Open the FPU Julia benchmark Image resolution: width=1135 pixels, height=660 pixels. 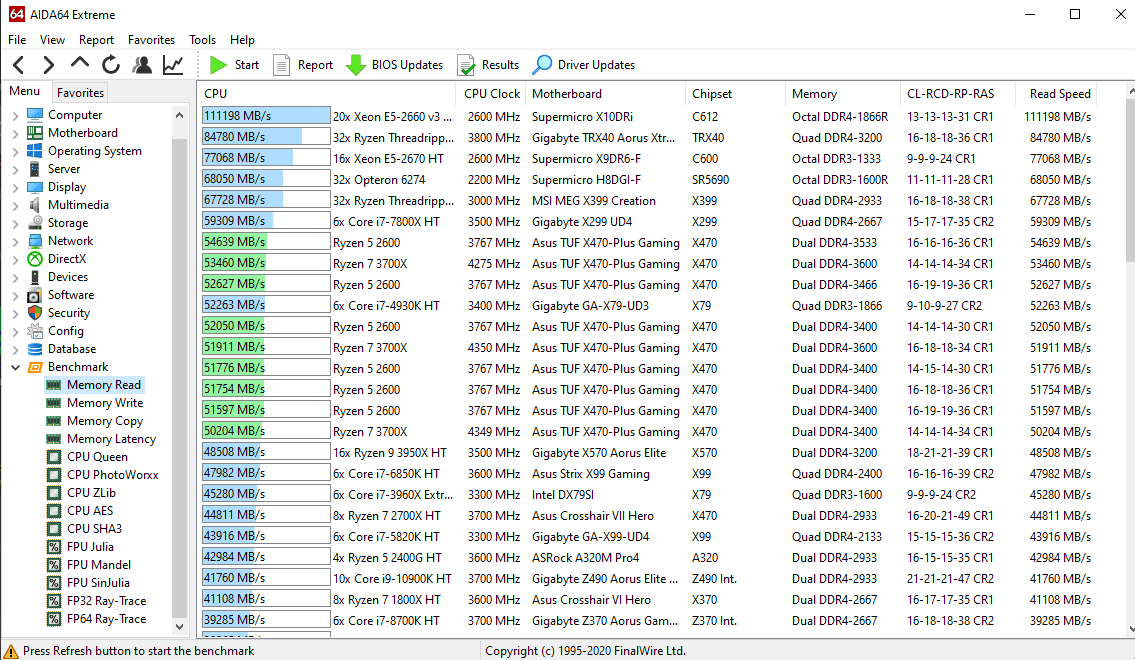click(x=90, y=546)
